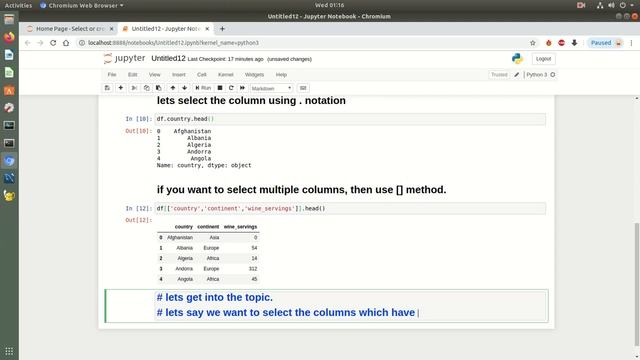This screenshot has width=640, height=360.
Task: Move selected cell down arrow
Action: [184, 88]
